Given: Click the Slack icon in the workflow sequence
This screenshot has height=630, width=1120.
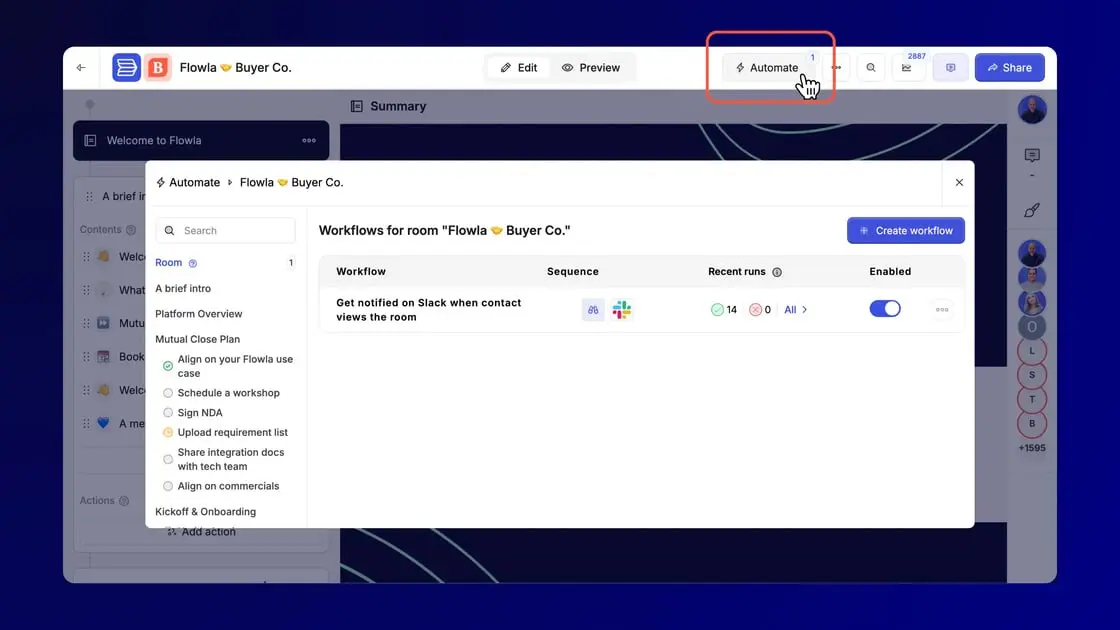Looking at the screenshot, I should pyautogui.click(x=621, y=309).
